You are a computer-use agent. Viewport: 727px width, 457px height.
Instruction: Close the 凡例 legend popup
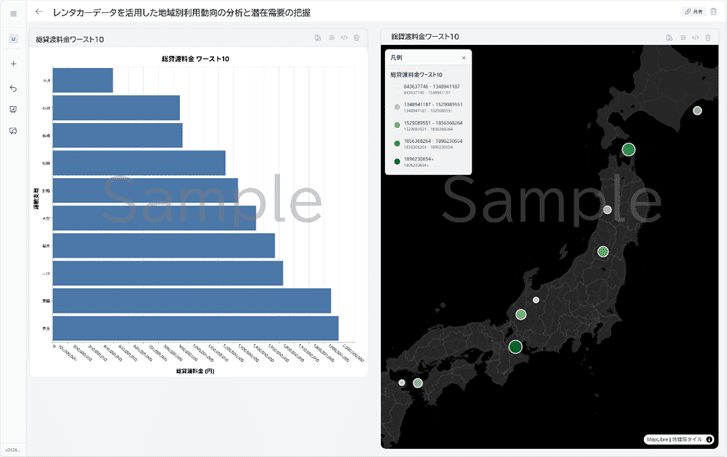(464, 58)
